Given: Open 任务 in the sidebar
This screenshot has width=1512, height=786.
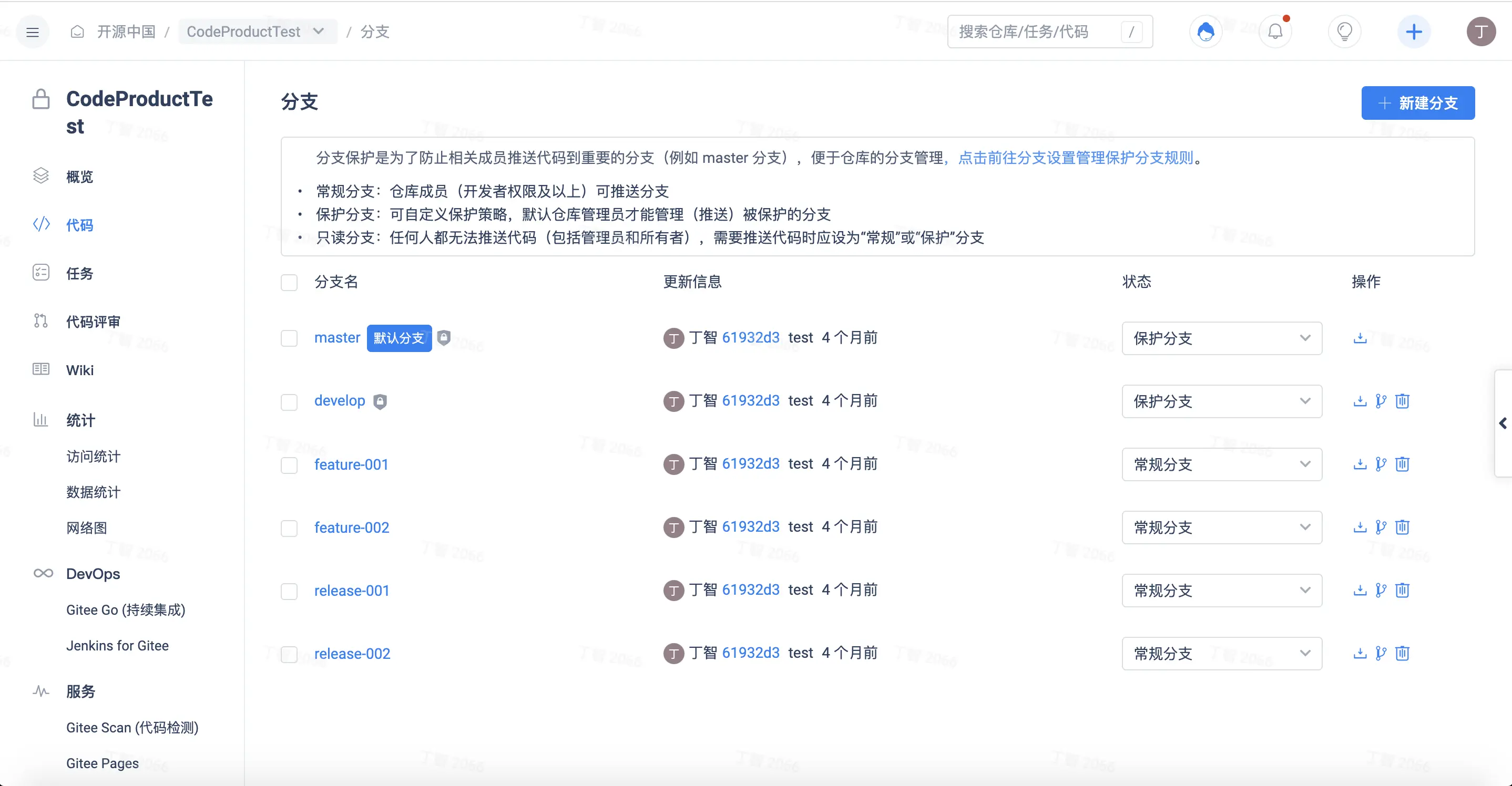Looking at the screenshot, I should click(80, 273).
